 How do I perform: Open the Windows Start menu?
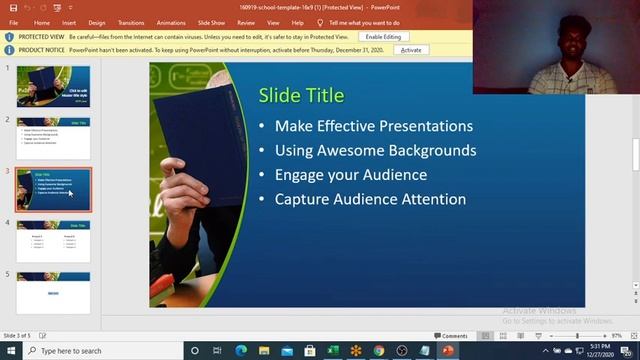(x=11, y=351)
